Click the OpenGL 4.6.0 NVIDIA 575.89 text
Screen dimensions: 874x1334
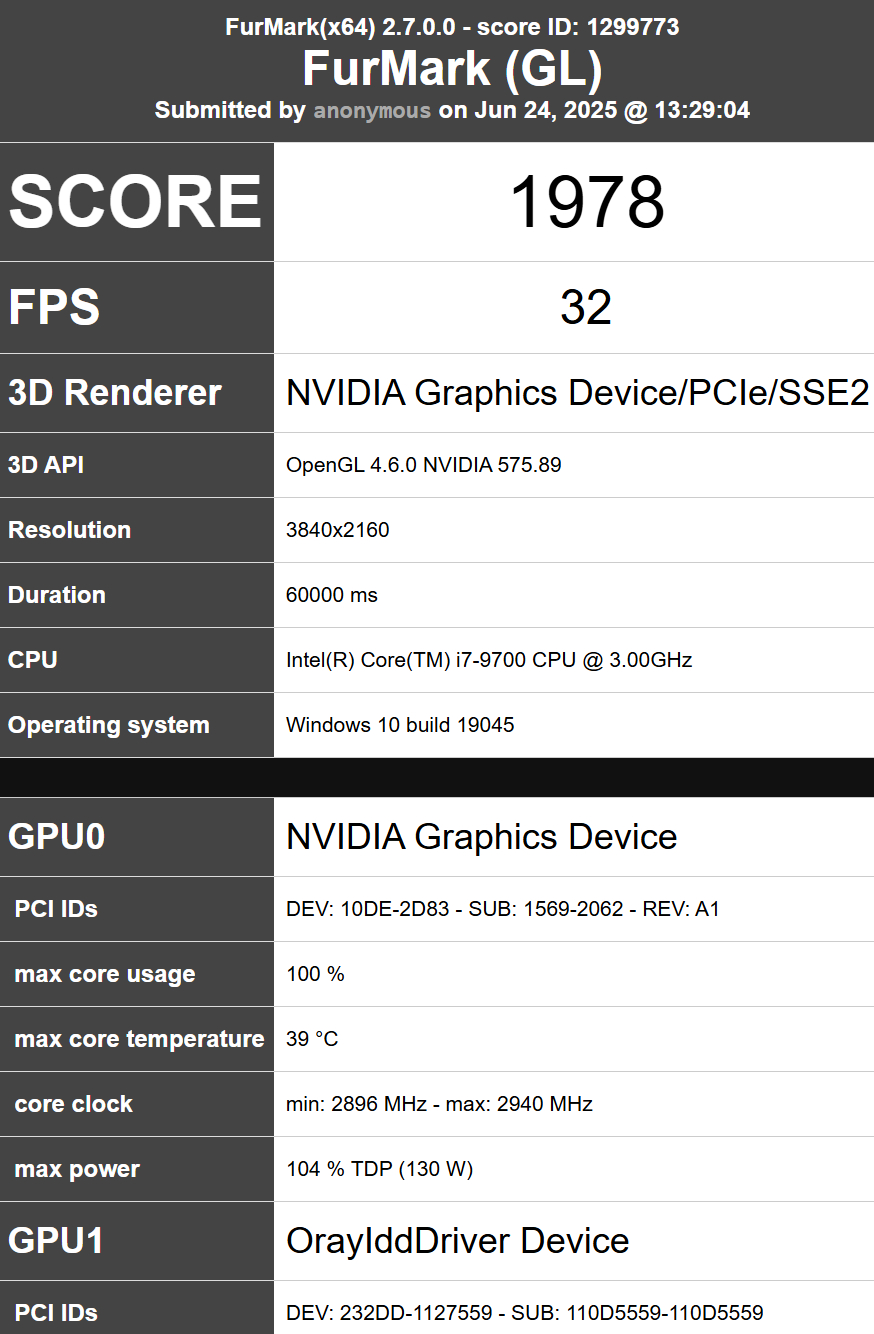[423, 465]
